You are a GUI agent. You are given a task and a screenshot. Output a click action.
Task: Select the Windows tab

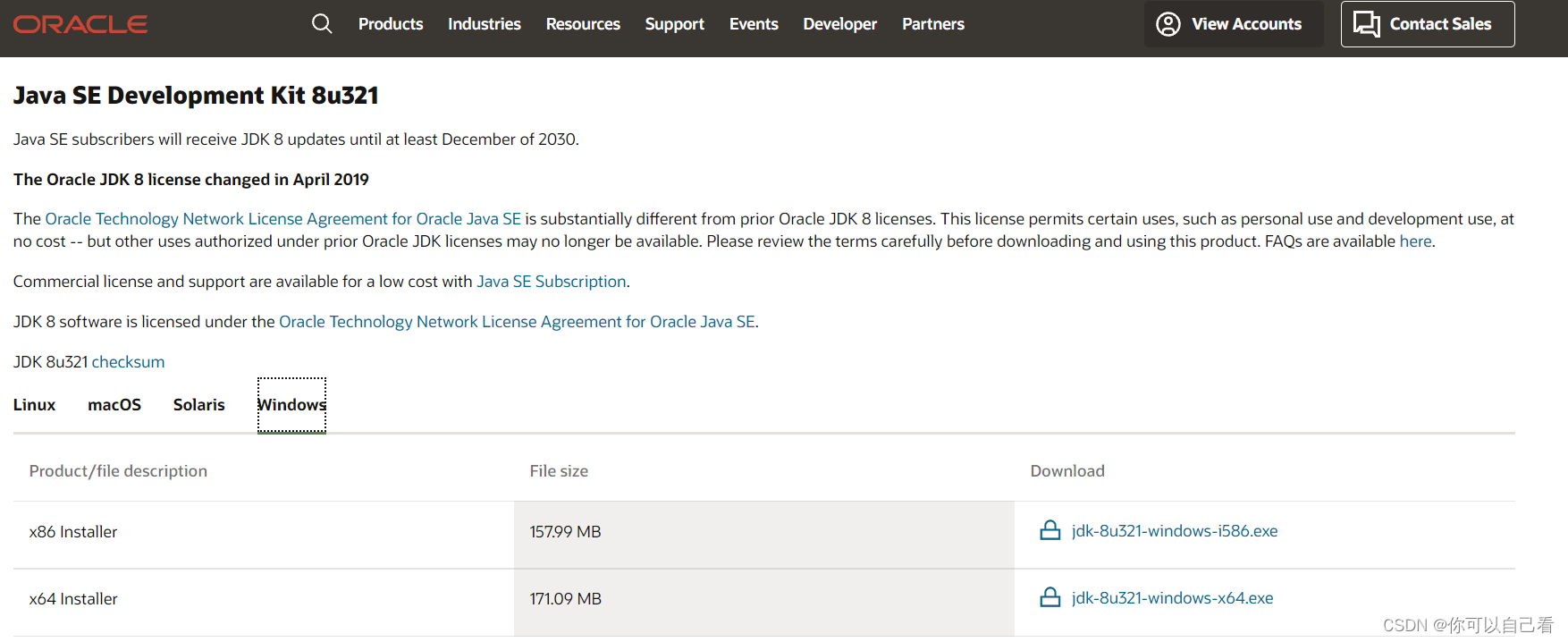pyautogui.click(x=291, y=405)
